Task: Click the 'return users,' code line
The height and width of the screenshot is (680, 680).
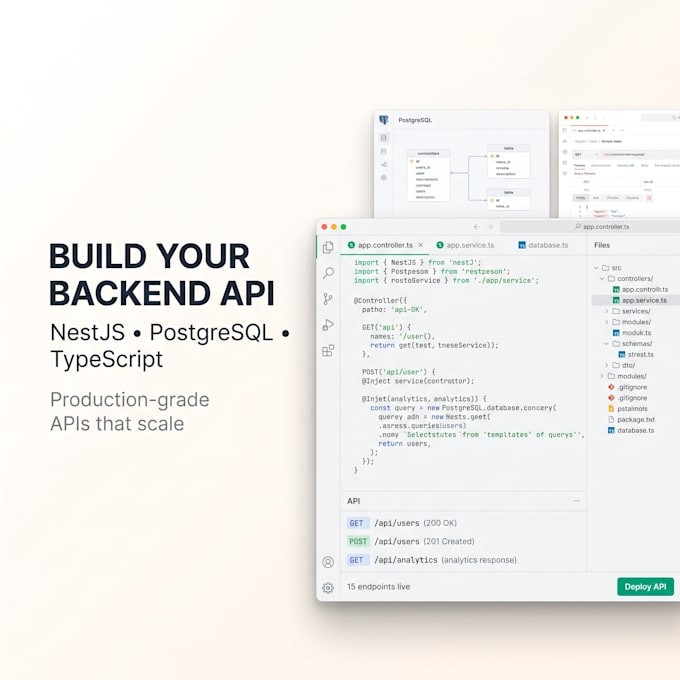Action: coord(404,443)
